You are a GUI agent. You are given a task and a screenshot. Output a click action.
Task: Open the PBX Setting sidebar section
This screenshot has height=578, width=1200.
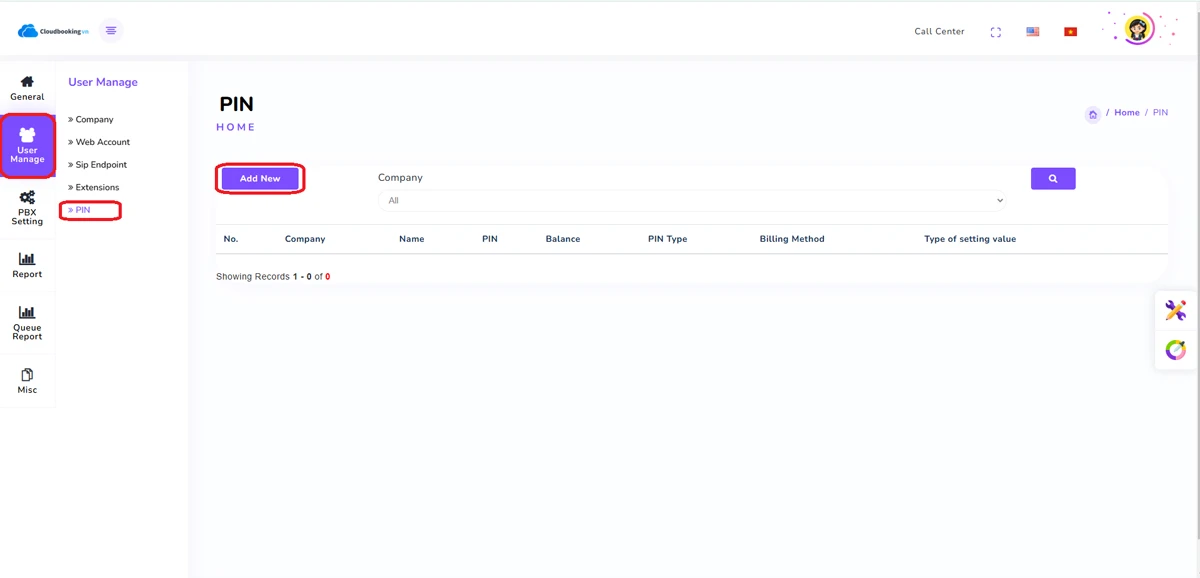(27, 207)
